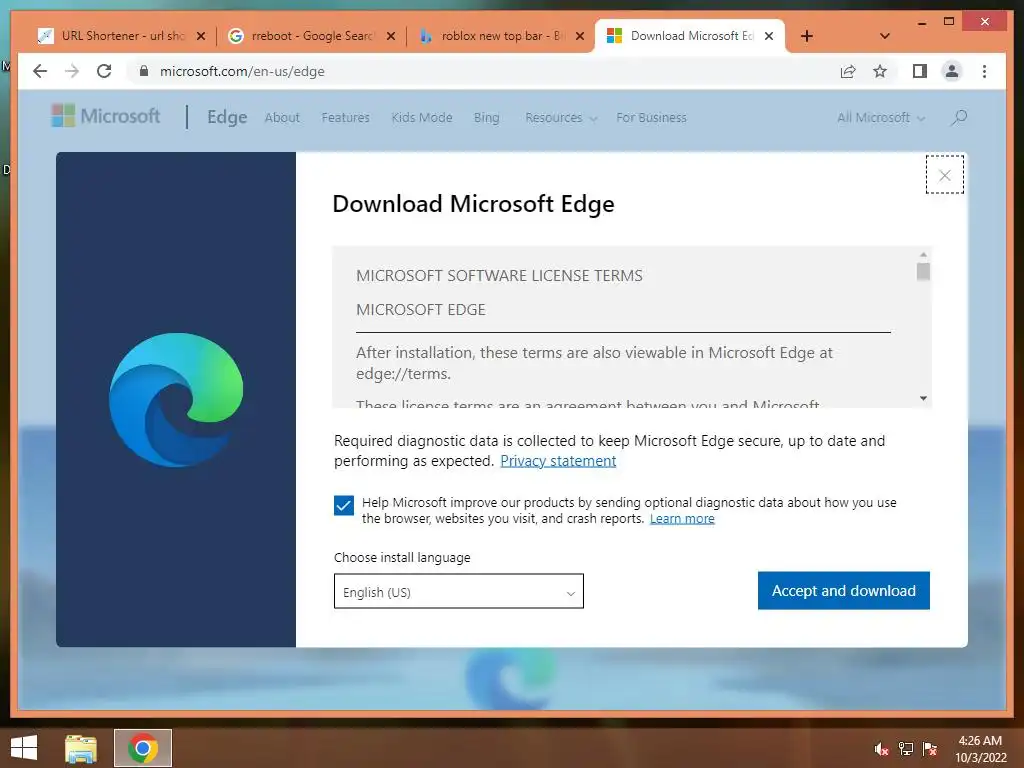Image resolution: width=1024 pixels, height=768 pixels.
Task: Bookmark this page with the star icon
Action: tap(880, 71)
